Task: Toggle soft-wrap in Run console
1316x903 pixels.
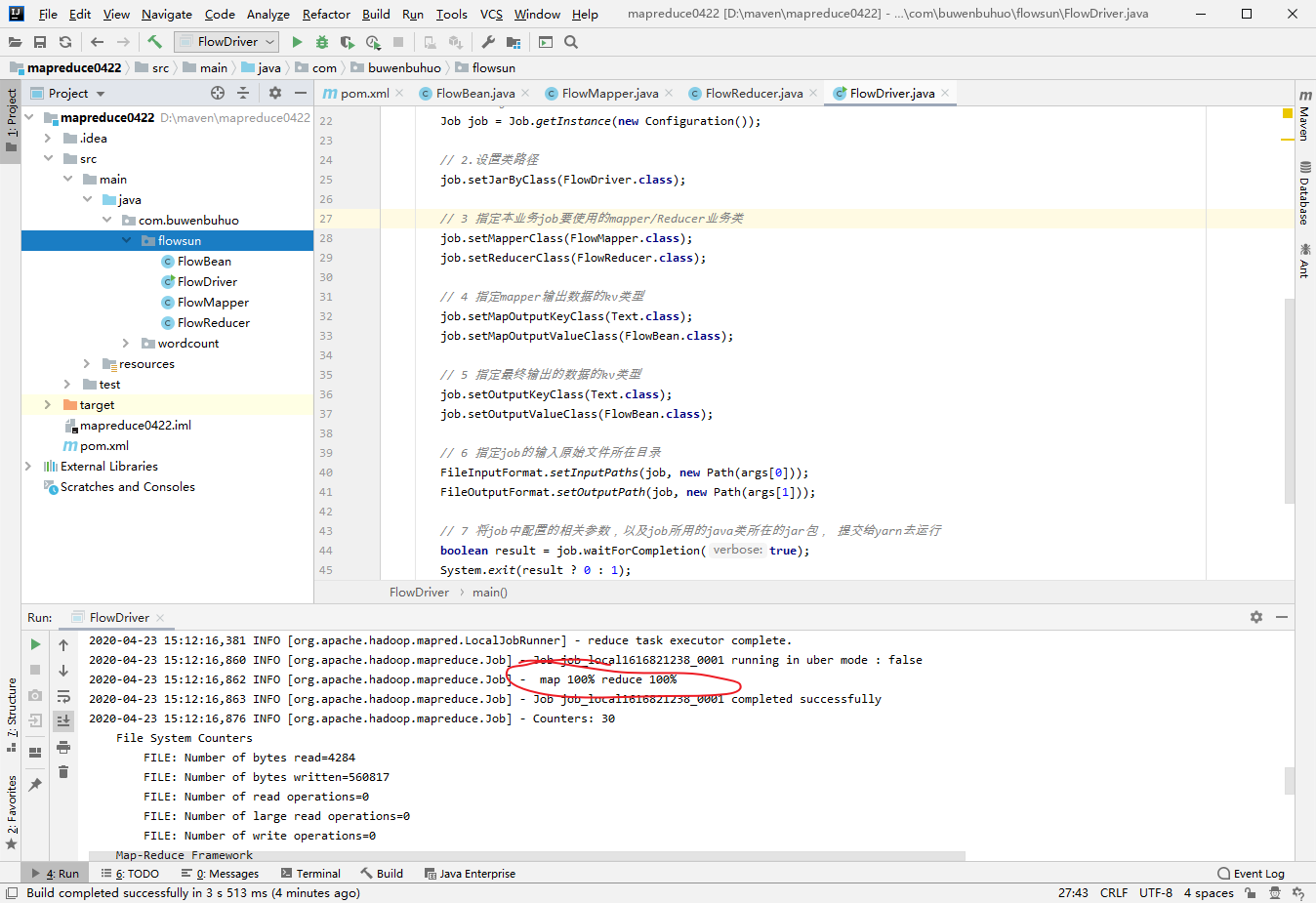Action: (63, 696)
